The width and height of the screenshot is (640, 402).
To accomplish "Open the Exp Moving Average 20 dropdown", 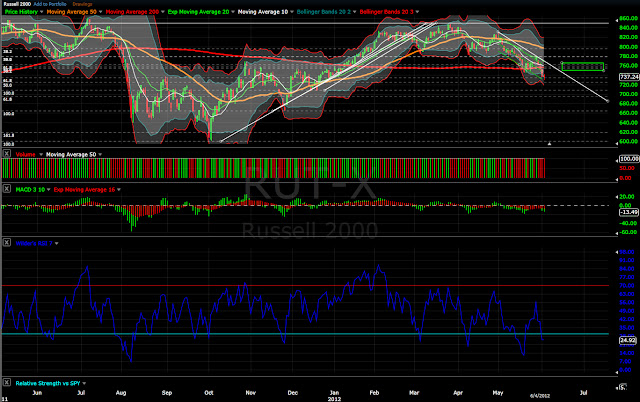I will click(x=233, y=12).
